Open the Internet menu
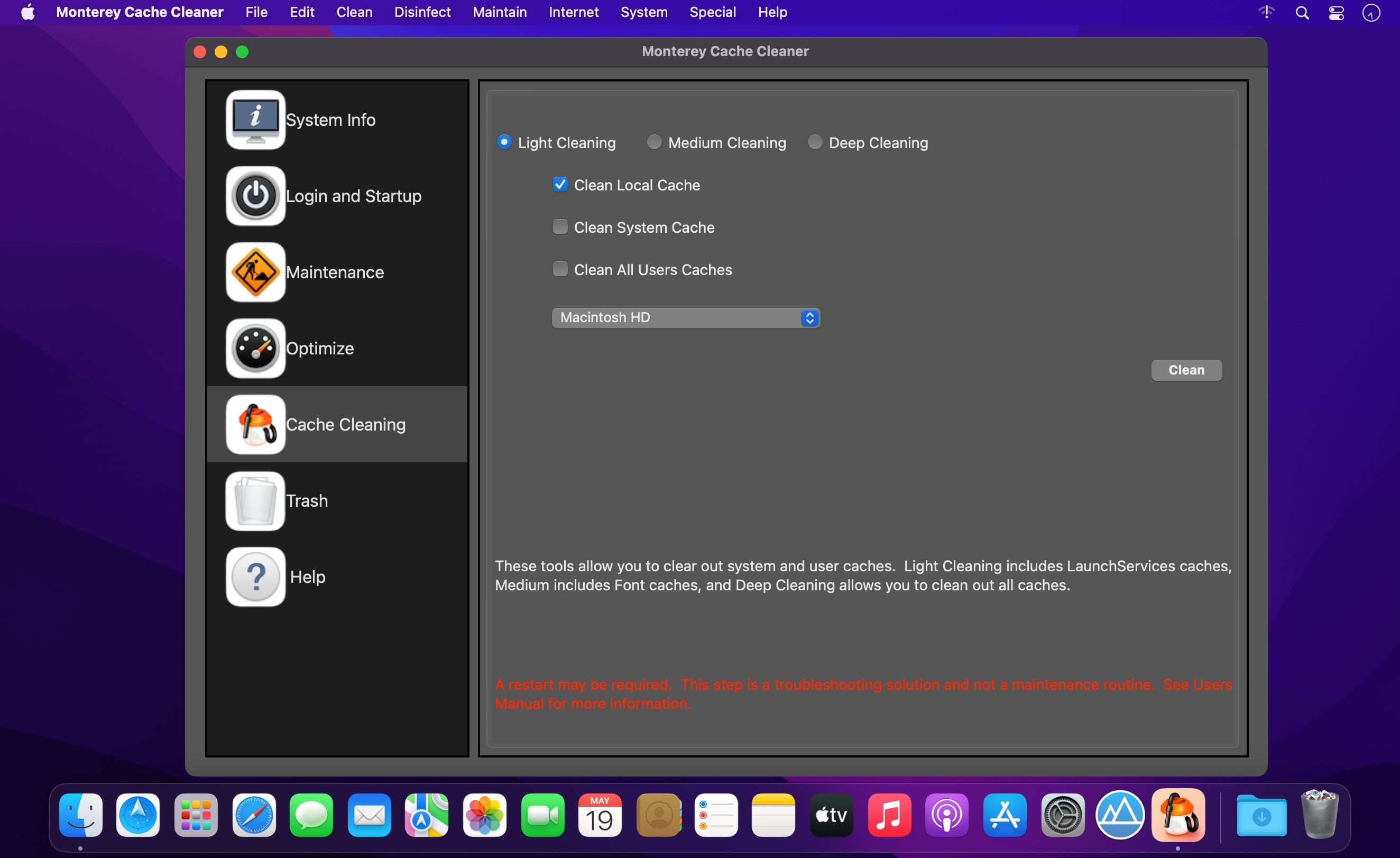 click(x=573, y=12)
